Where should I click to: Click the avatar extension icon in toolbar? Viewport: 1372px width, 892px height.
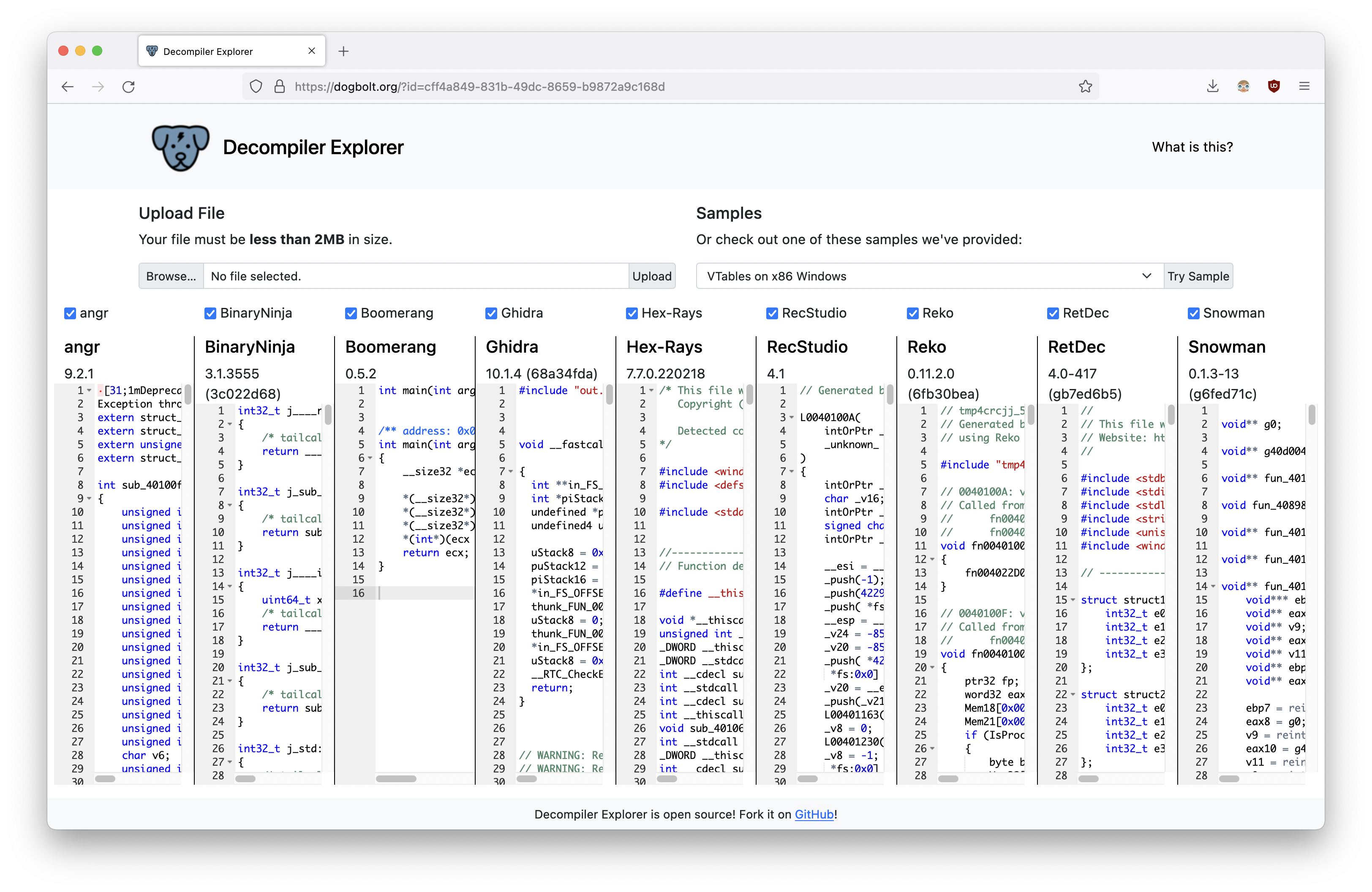1244,87
